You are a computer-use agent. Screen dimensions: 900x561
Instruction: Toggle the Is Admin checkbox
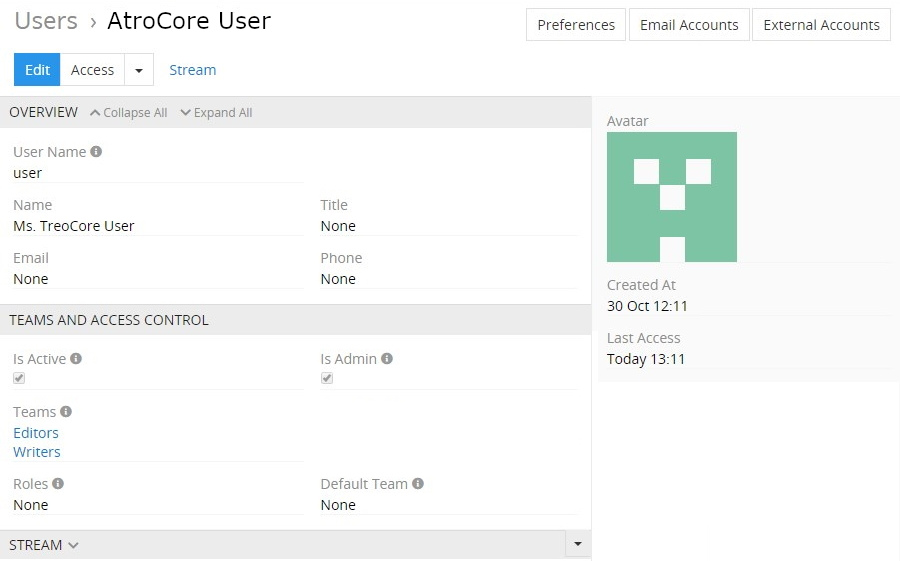tap(327, 378)
